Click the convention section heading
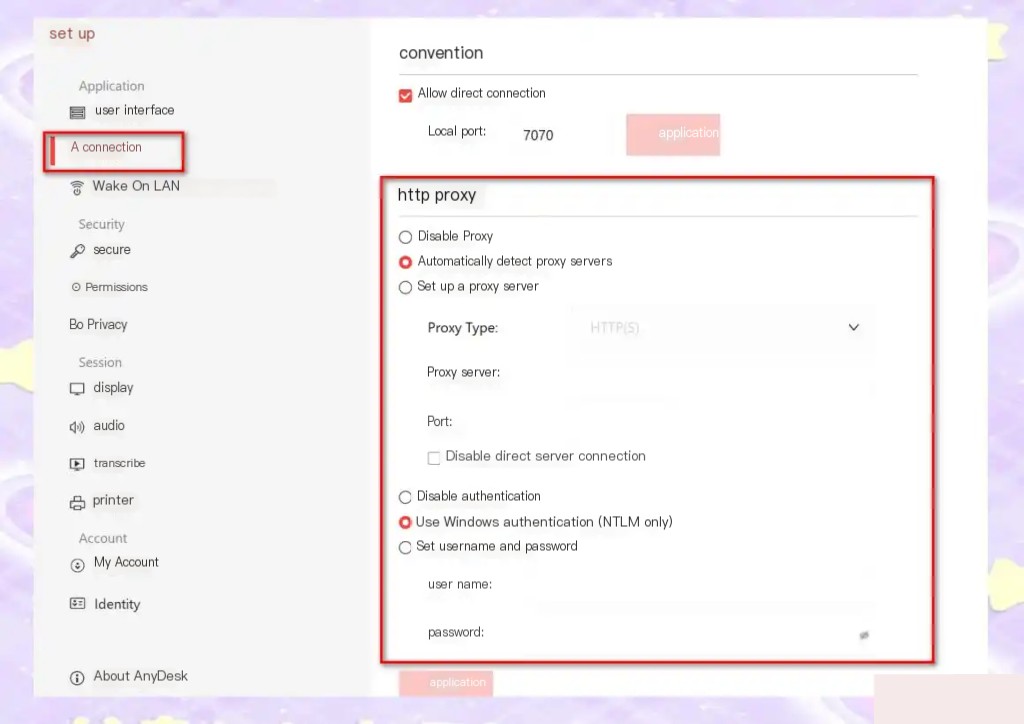 (441, 53)
